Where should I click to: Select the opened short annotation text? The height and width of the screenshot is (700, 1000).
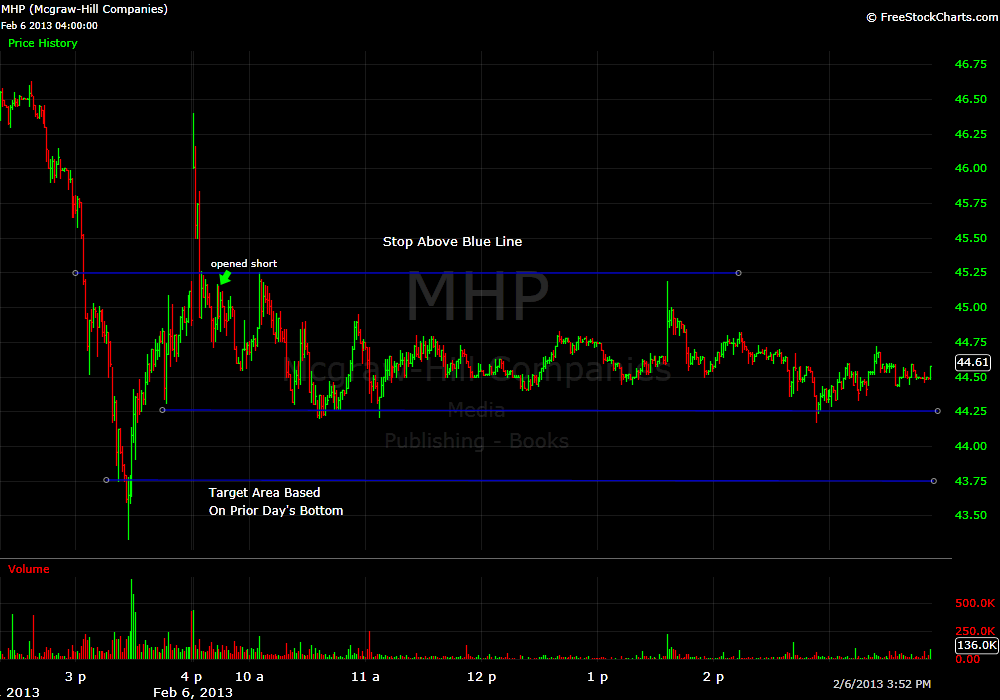pos(244,264)
